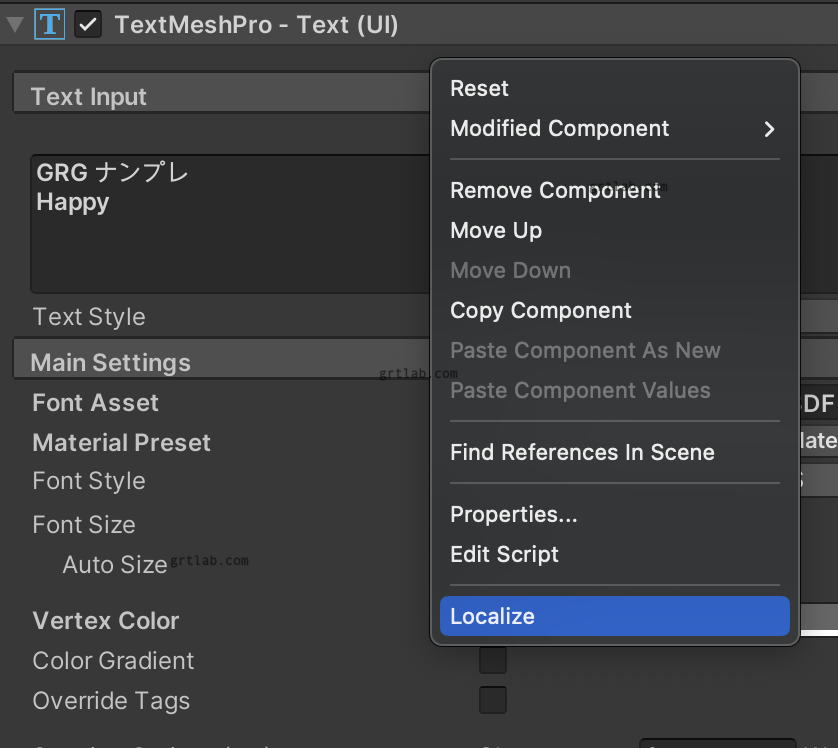
Task: Select Copy Component
Action: pyautogui.click(x=541, y=310)
